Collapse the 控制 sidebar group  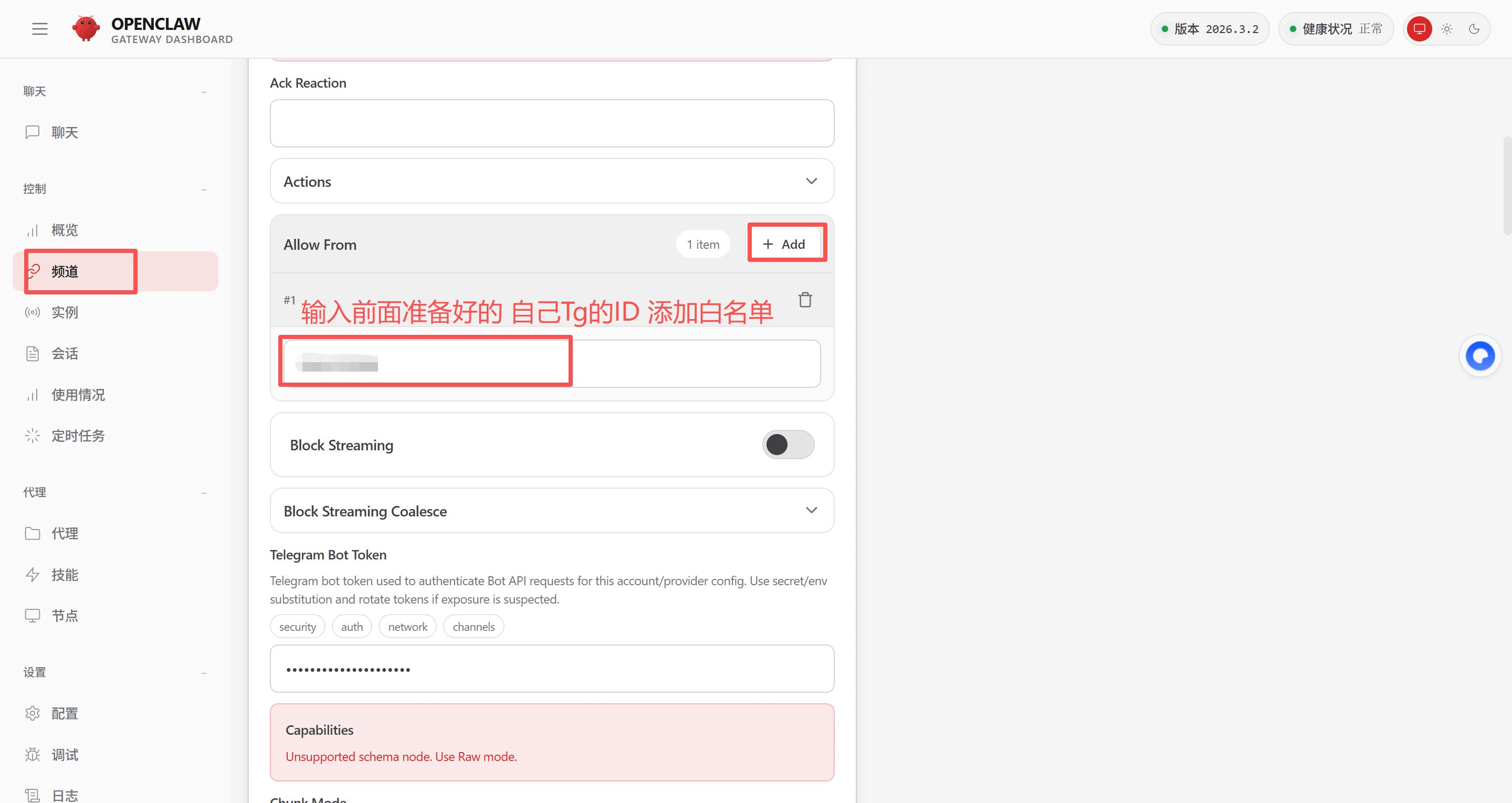204,189
